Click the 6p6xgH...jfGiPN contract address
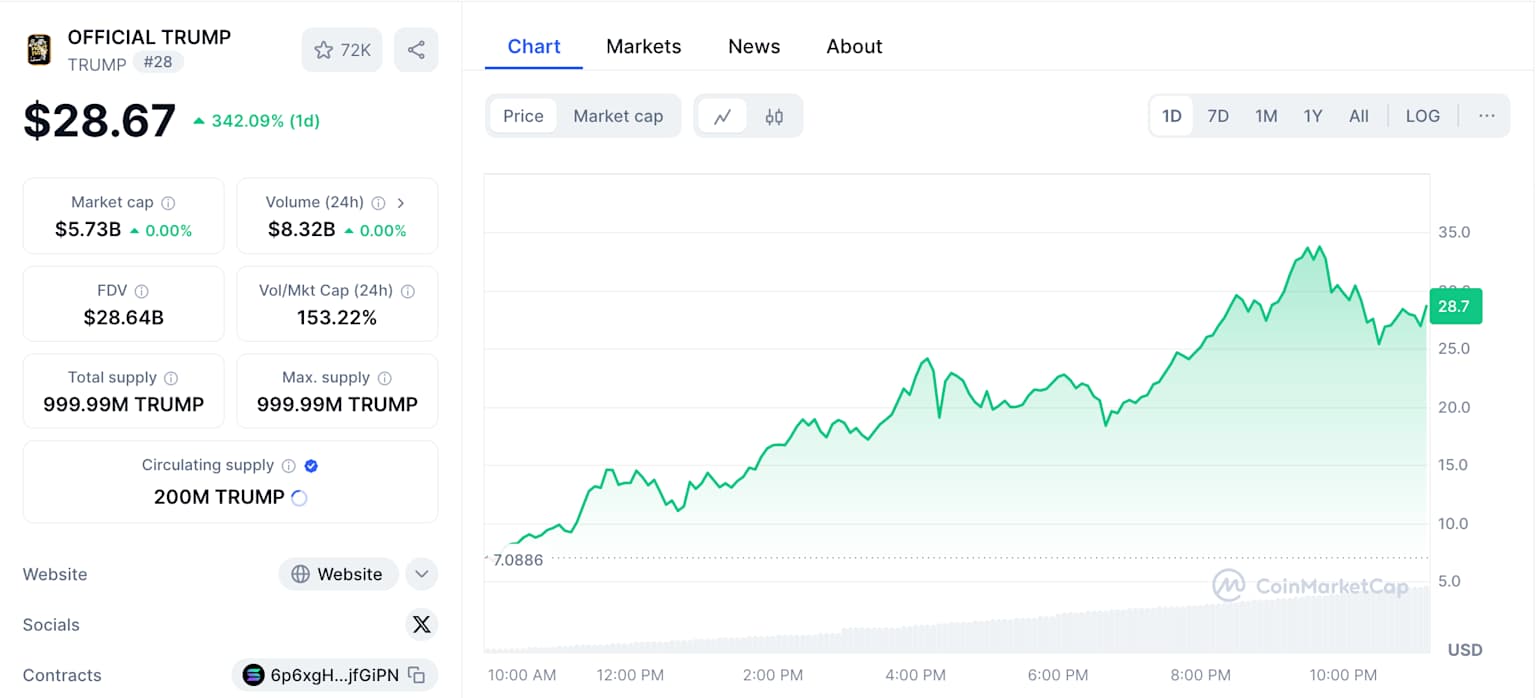 (334, 676)
